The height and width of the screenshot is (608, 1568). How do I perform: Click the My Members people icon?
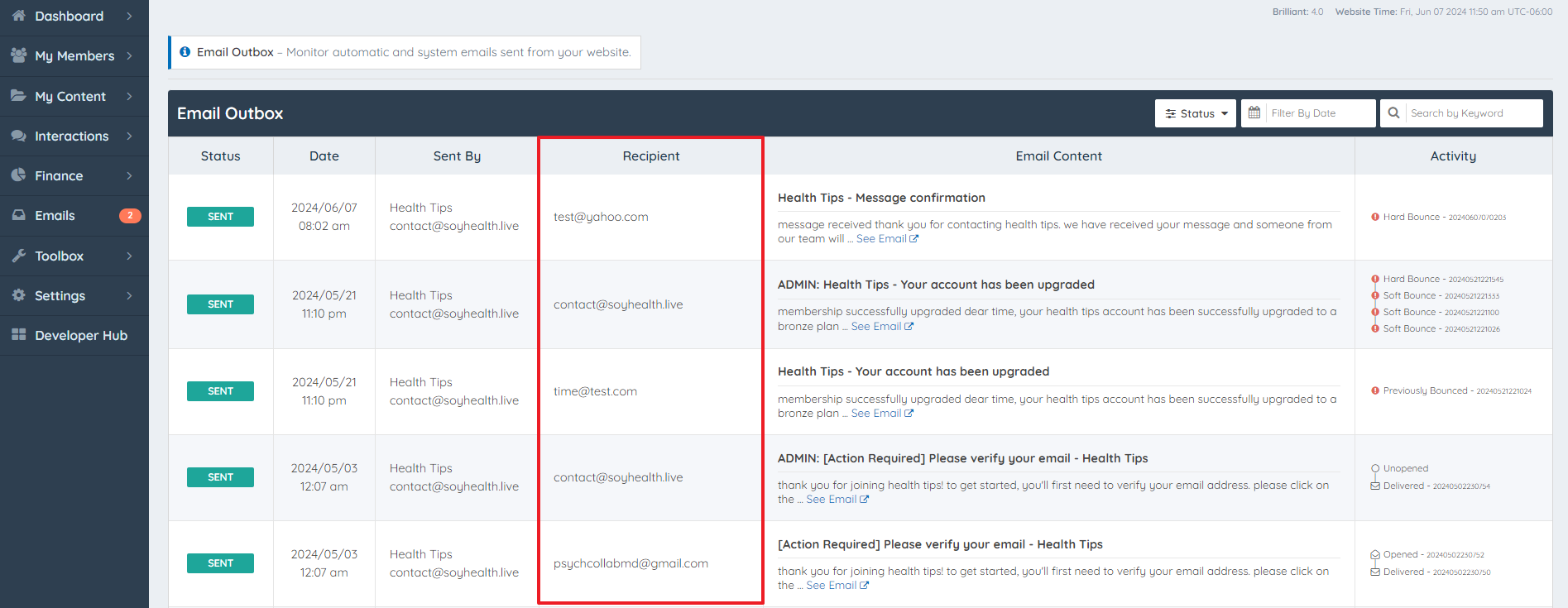[x=18, y=55]
